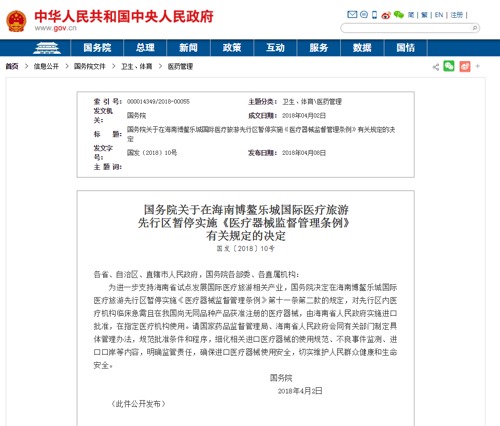Share via red Weibo share button
The image size is (500, 426).
(x=465, y=66)
